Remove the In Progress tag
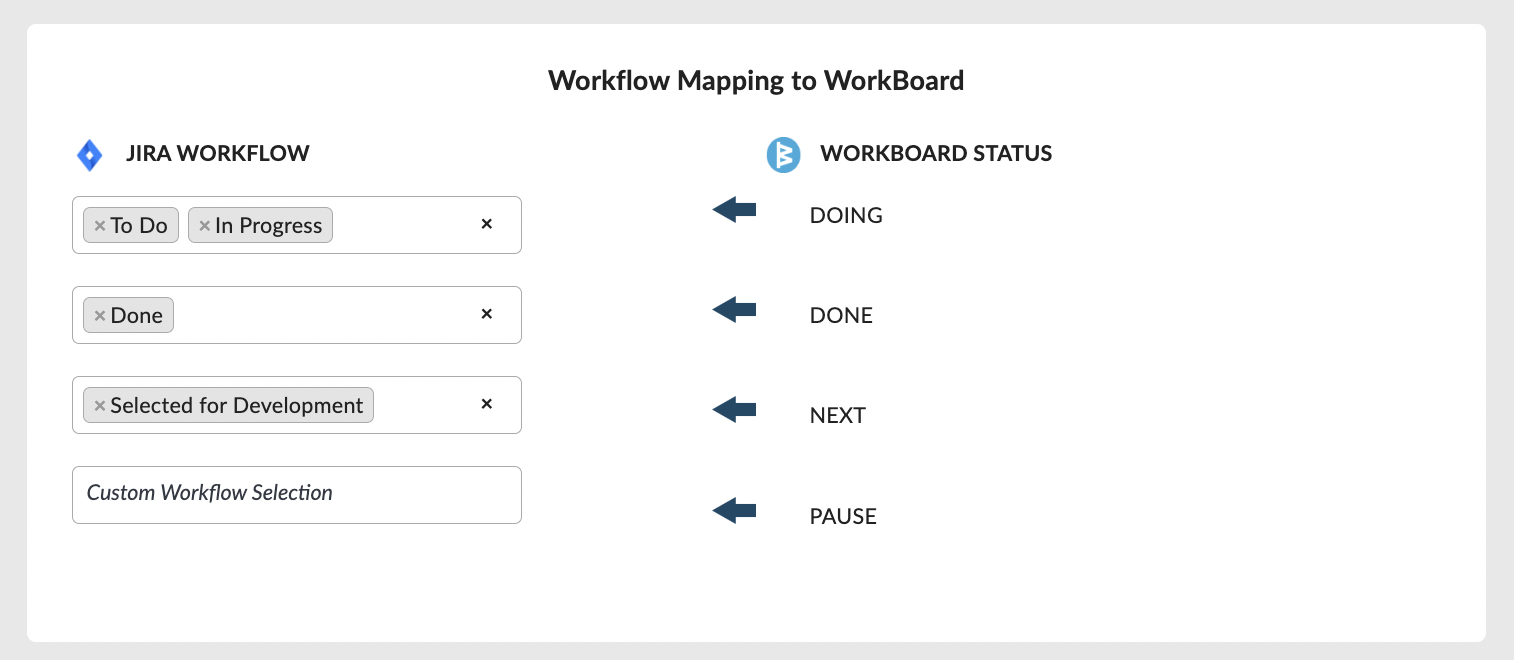 [204, 226]
